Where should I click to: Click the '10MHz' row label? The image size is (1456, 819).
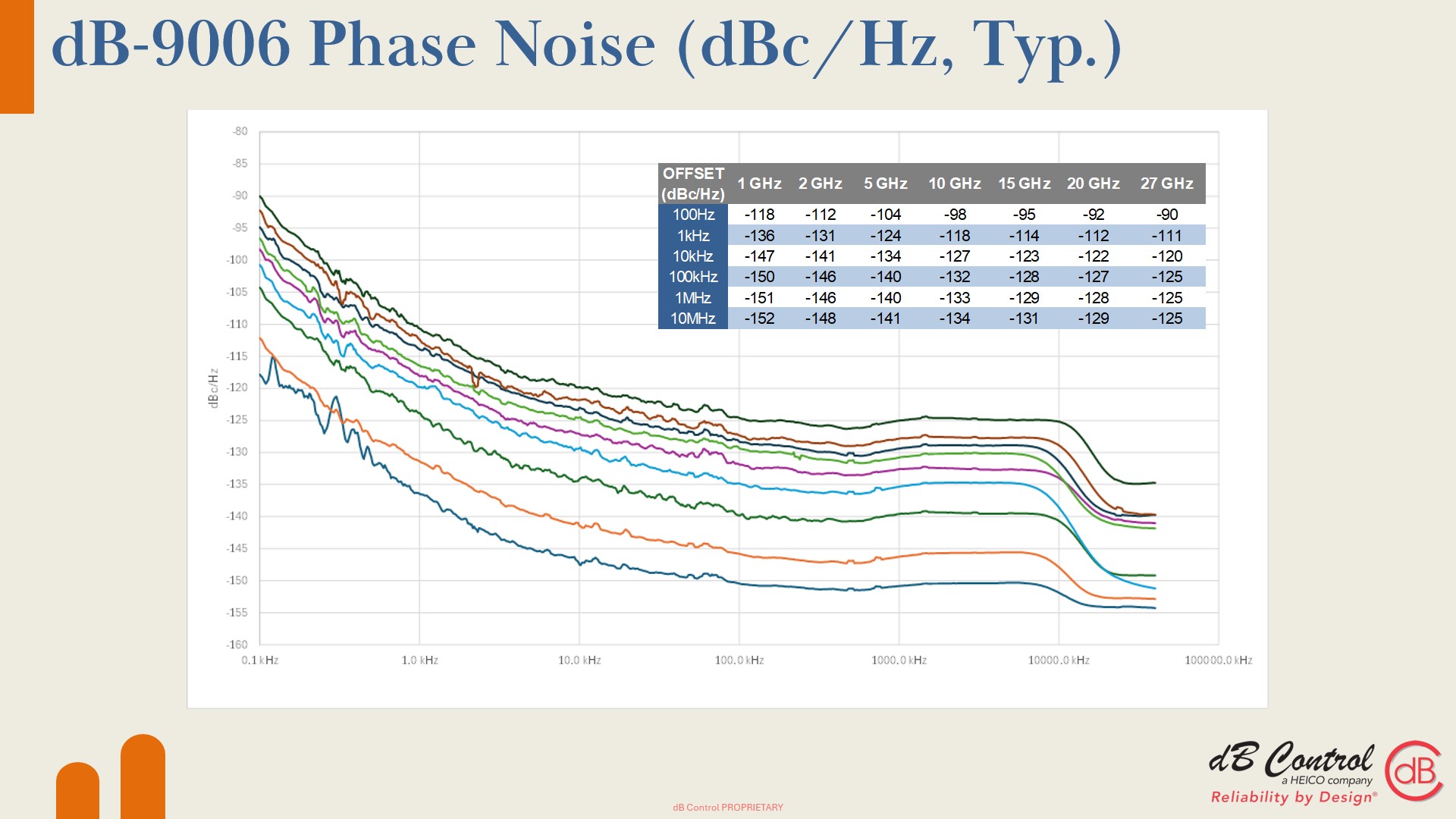[x=693, y=318]
